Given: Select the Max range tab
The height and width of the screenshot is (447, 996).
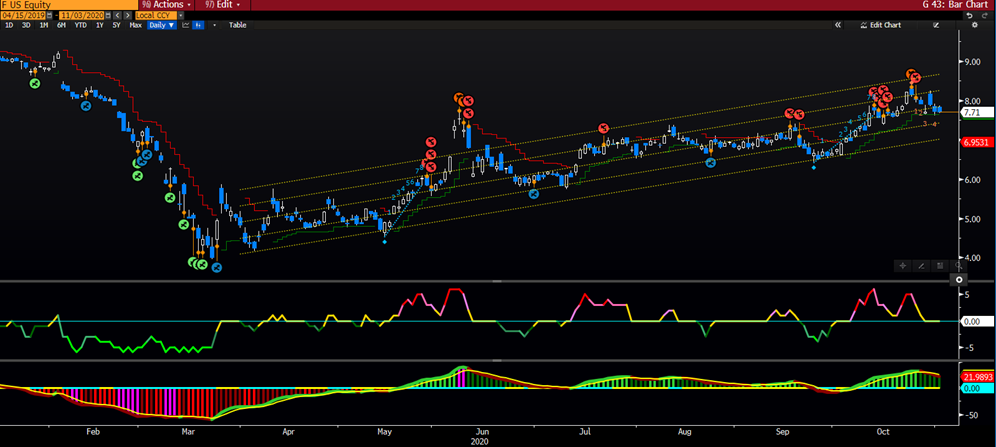Looking at the screenshot, I should point(135,25).
